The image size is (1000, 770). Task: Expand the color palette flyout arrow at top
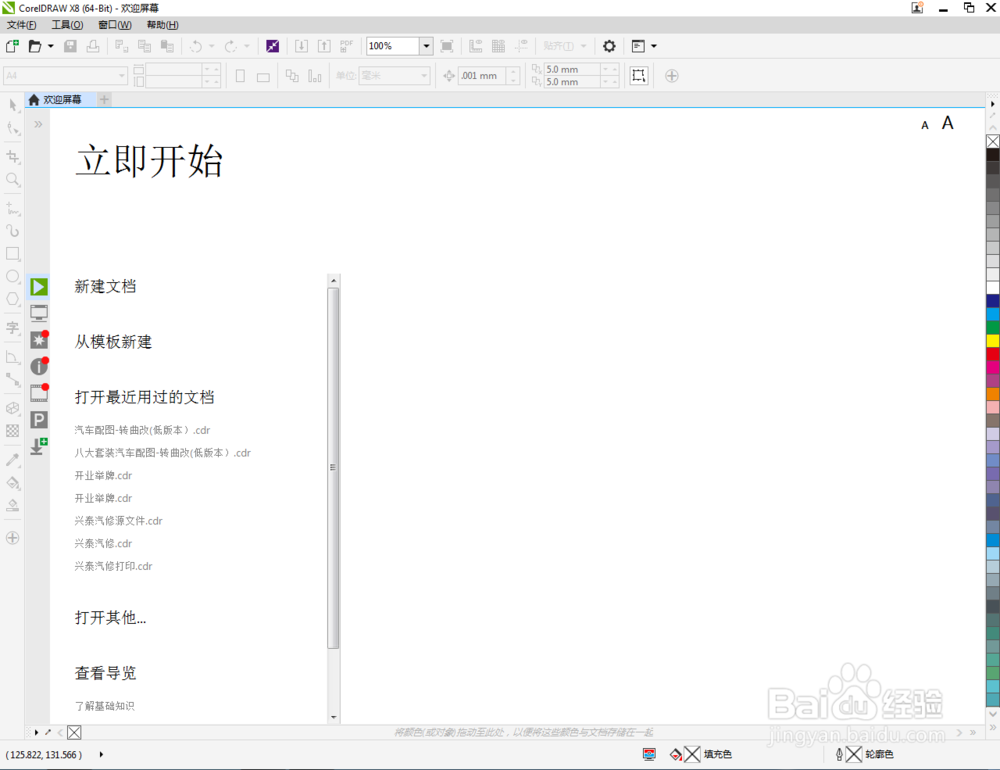(992, 103)
